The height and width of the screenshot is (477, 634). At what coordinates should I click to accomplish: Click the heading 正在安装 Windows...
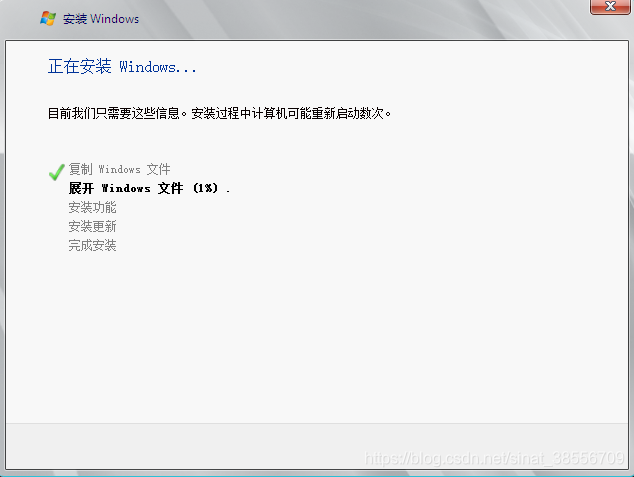pos(122,66)
